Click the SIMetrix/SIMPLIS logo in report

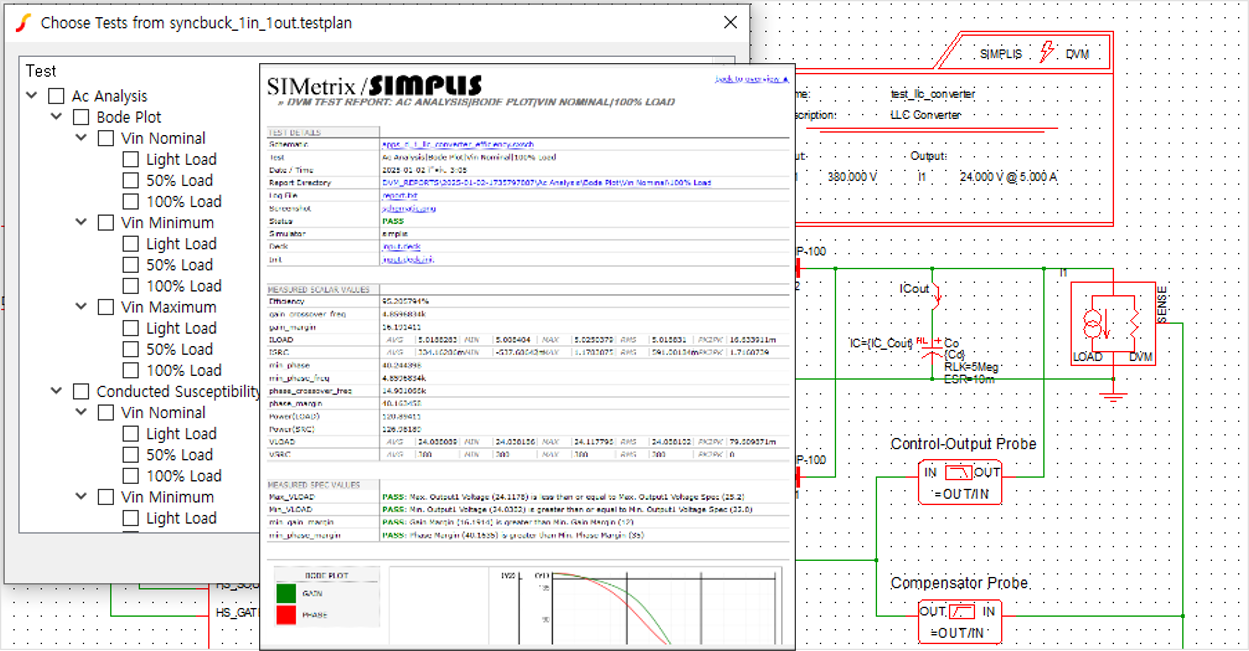pyautogui.click(x=374, y=85)
